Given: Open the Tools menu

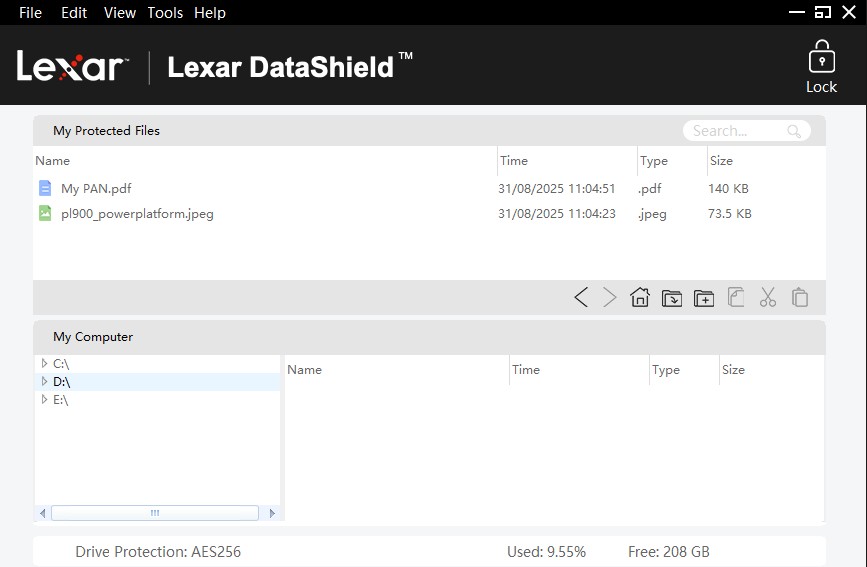Looking at the screenshot, I should (x=165, y=13).
